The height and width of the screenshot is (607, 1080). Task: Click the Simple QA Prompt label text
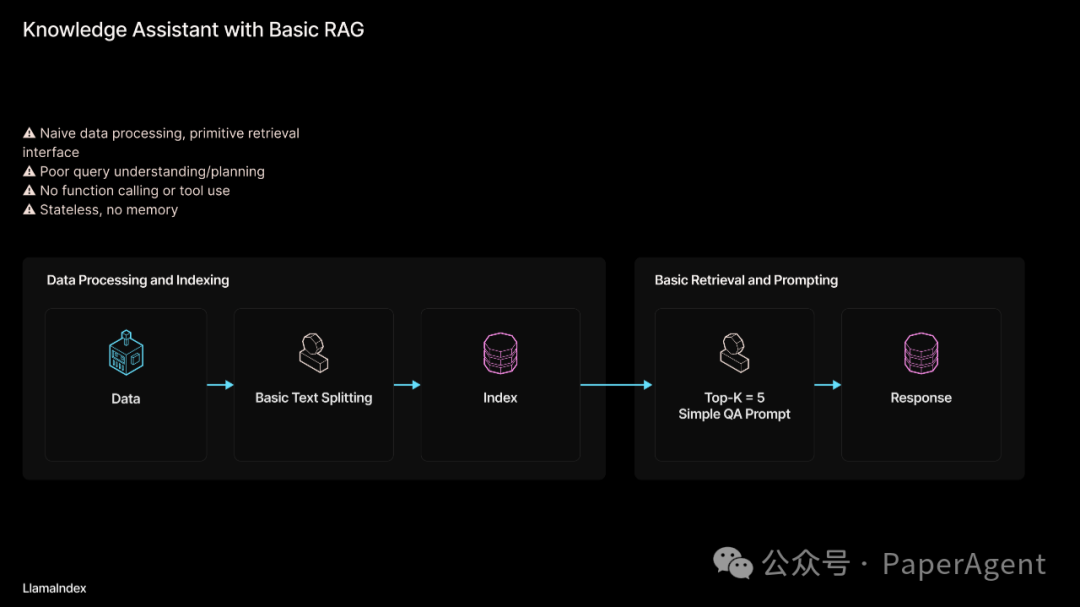click(734, 414)
